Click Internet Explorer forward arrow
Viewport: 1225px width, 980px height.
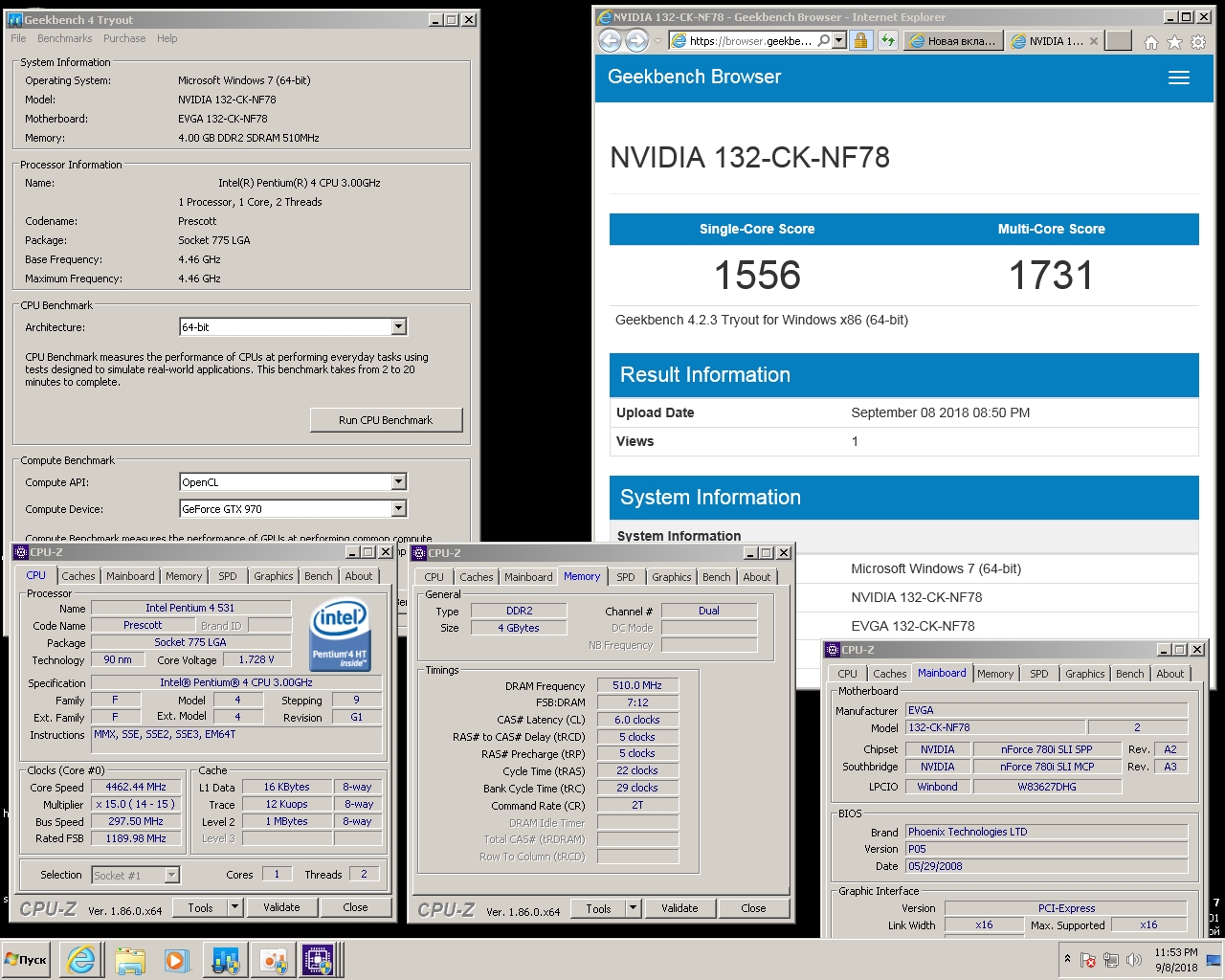point(636,40)
